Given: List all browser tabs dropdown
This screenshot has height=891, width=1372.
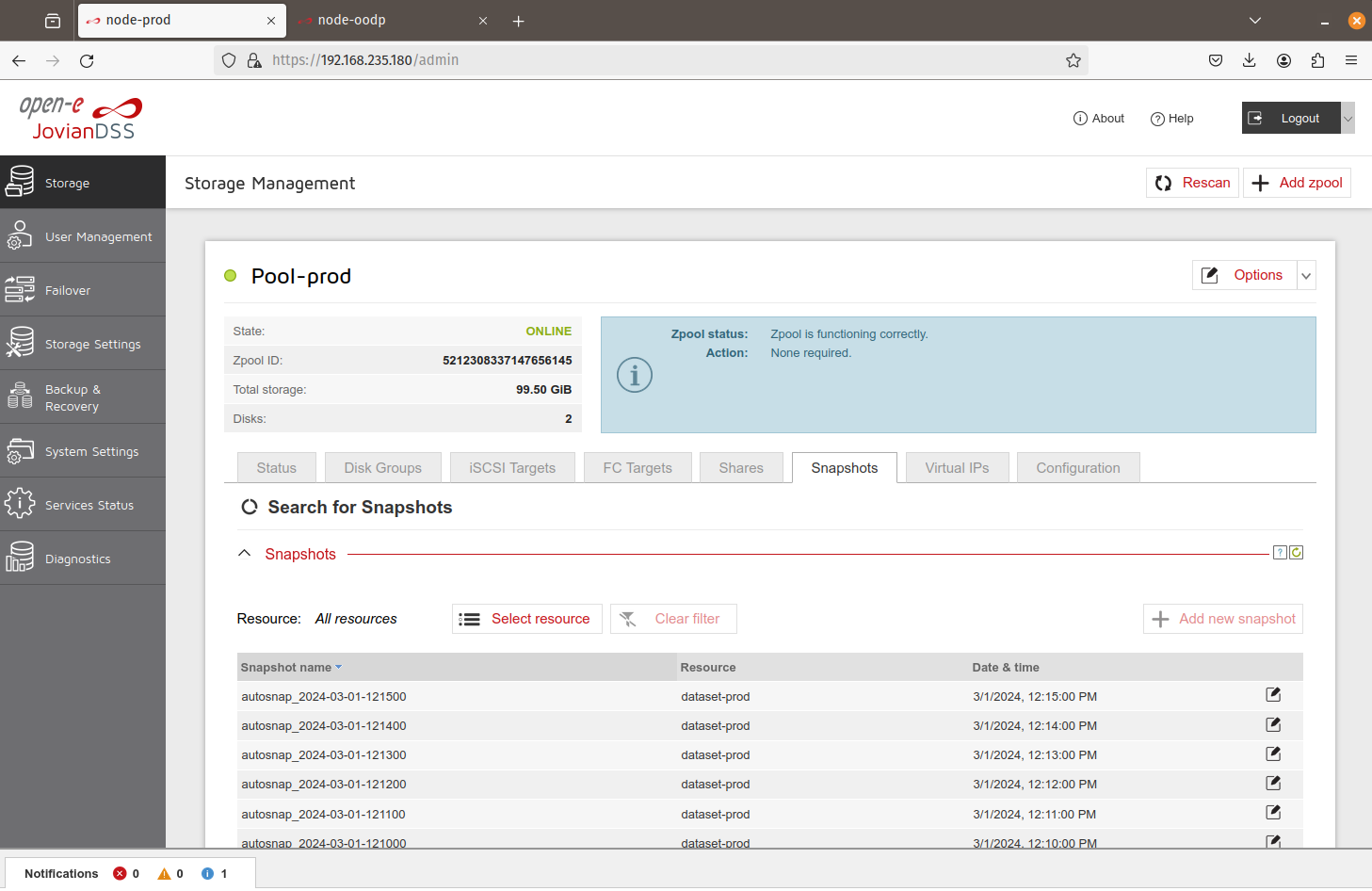Looking at the screenshot, I should (x=1255, y=20).
